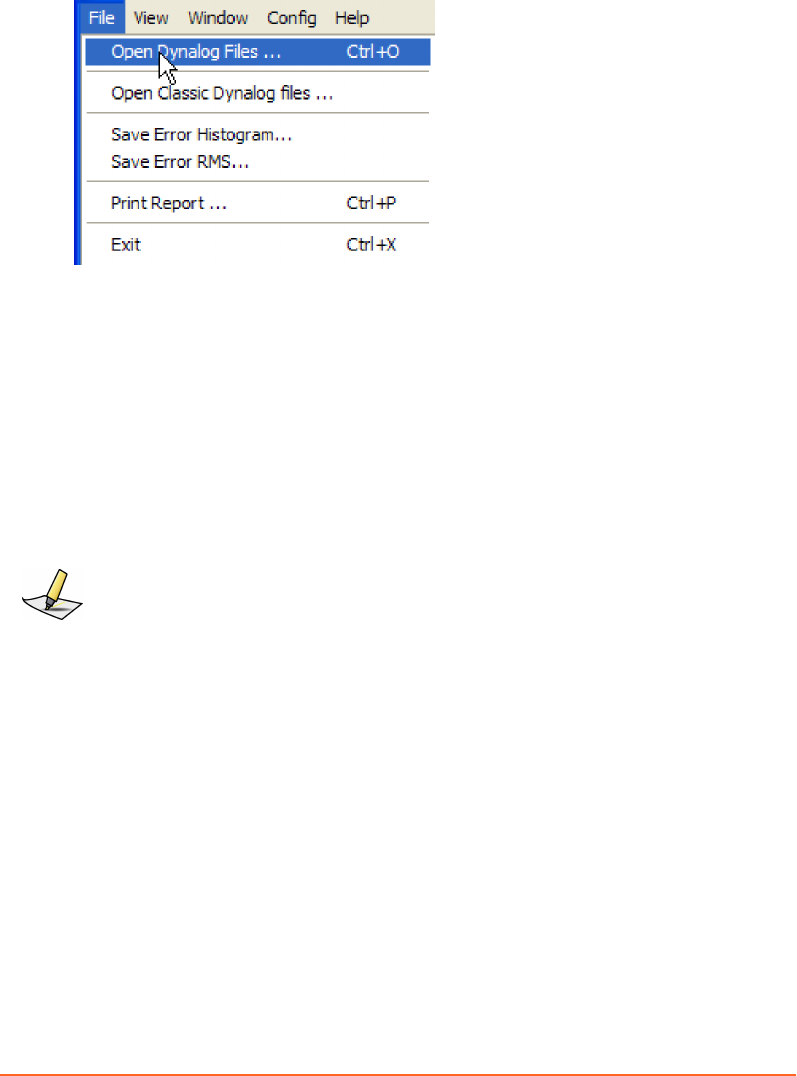This screenshot has height=1076, width=797.
Task: Select Print Report from File menu
Action: coord(257,203)
